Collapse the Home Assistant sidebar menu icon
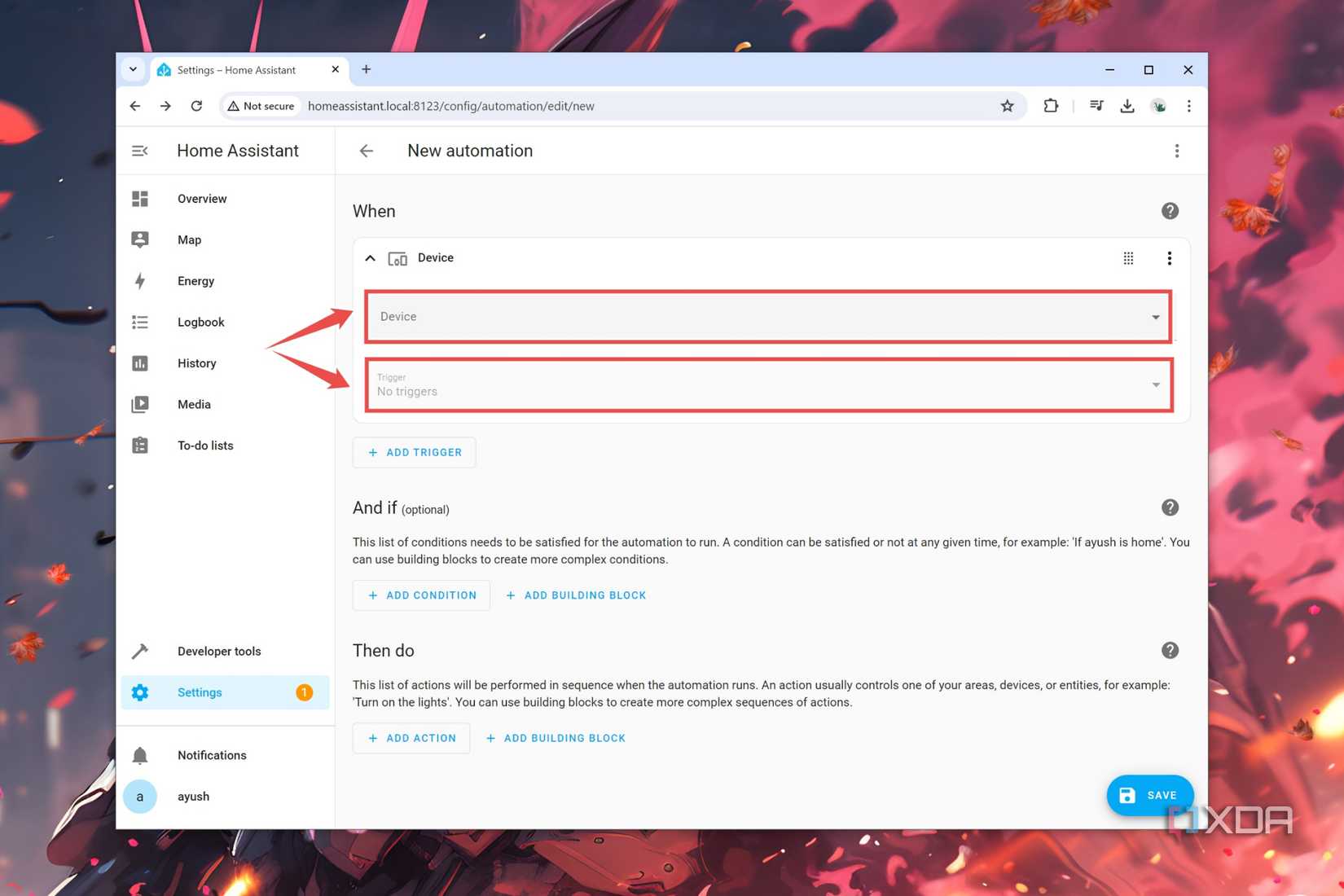Screen dimensions: 1344x896 139,151
